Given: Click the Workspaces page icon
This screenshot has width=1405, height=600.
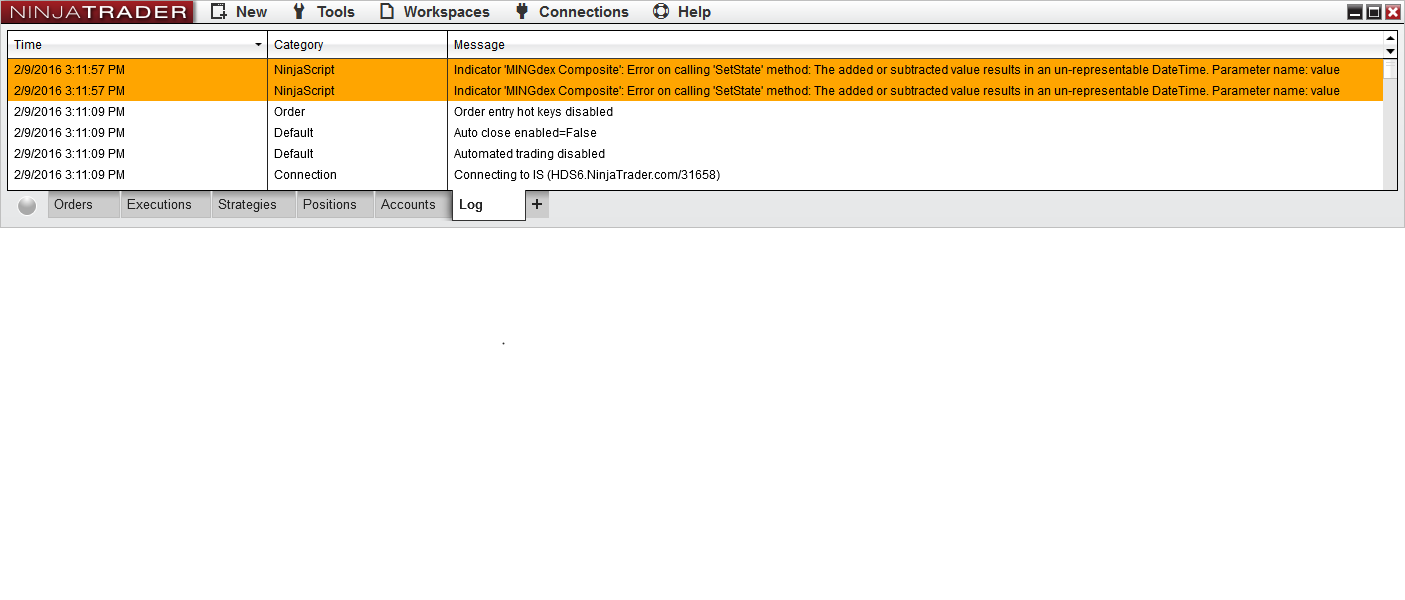Looking at the screenshot, I should (x=386, y=12).
